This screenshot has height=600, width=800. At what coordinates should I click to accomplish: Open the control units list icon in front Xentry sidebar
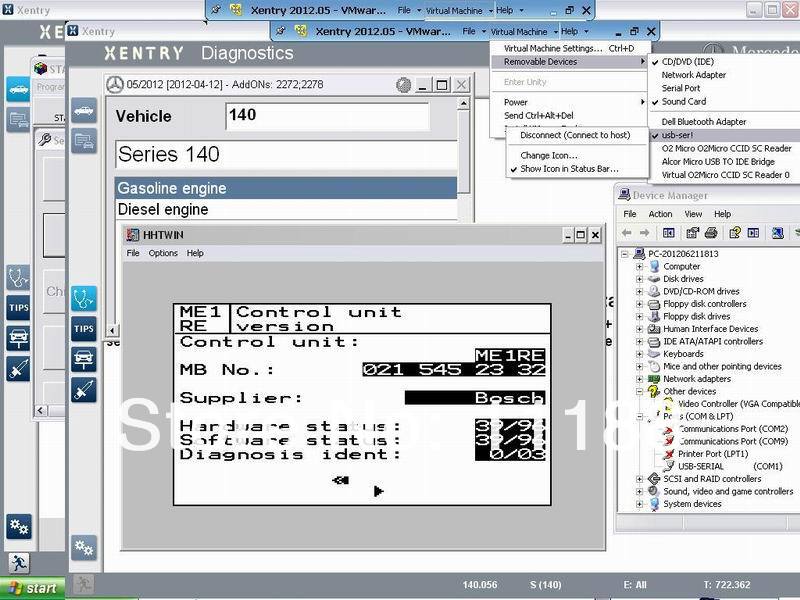tap(84, 141)
